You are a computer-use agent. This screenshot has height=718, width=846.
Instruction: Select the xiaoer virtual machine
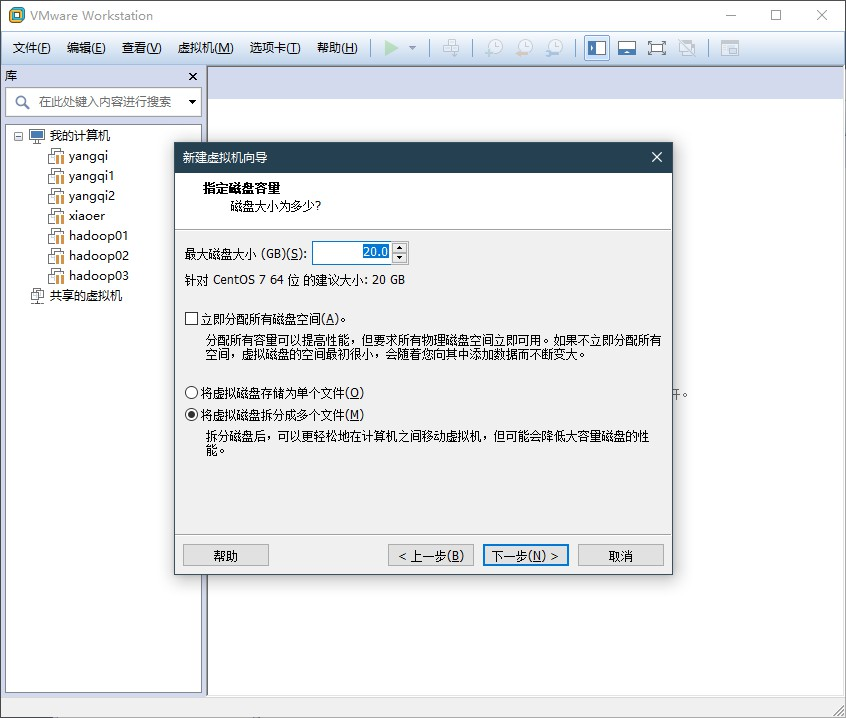tap(87, 216)
